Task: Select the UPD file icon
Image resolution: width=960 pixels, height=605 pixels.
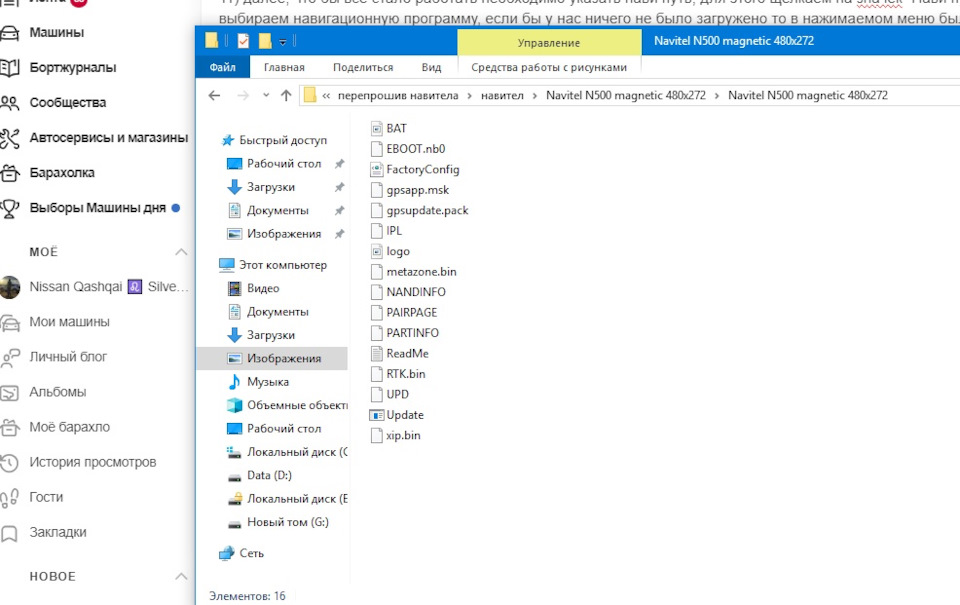Action: (x=377, y=394)
